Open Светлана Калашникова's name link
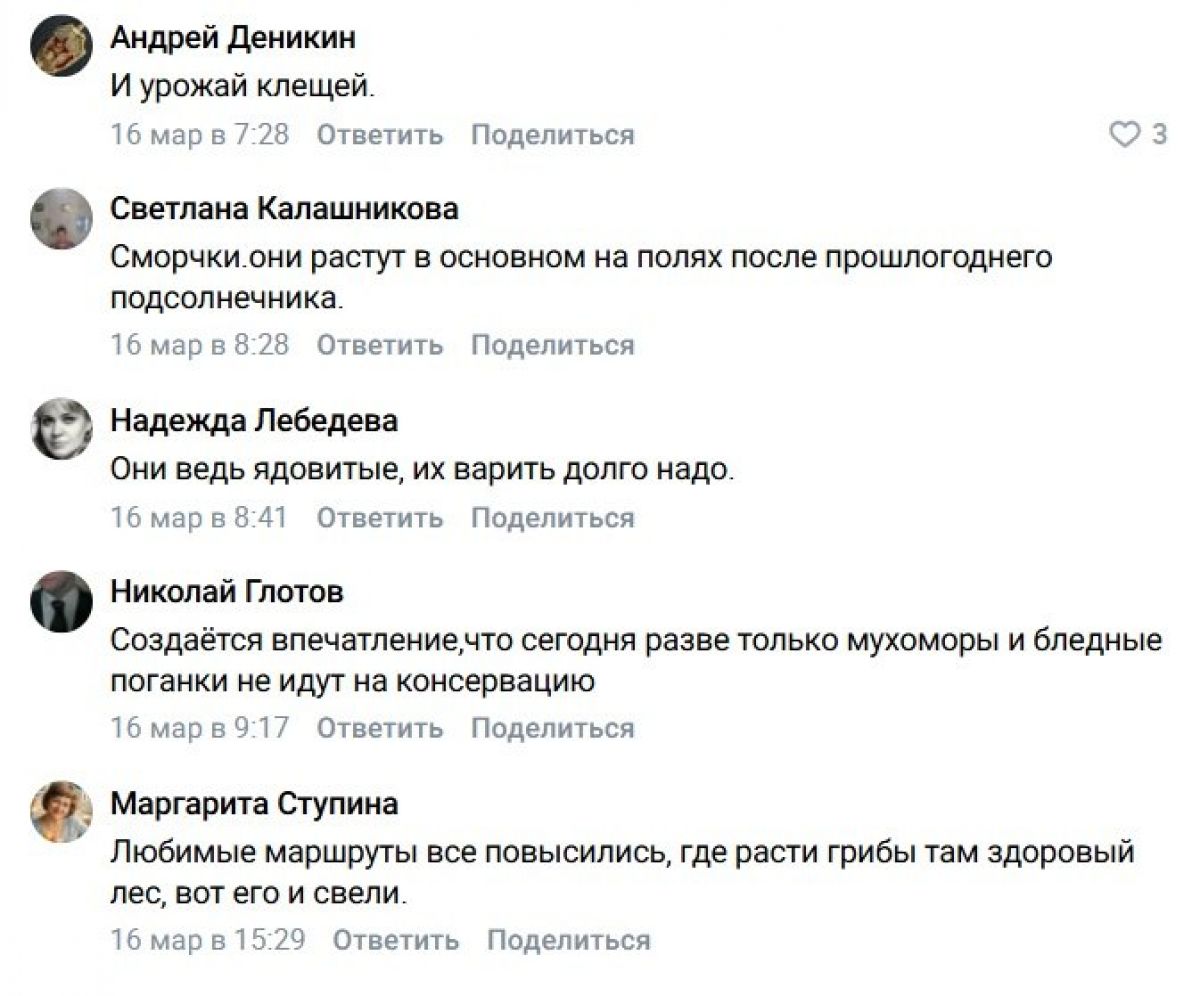The width and height of the screenshot is (1200, 996). pos(284,209)
